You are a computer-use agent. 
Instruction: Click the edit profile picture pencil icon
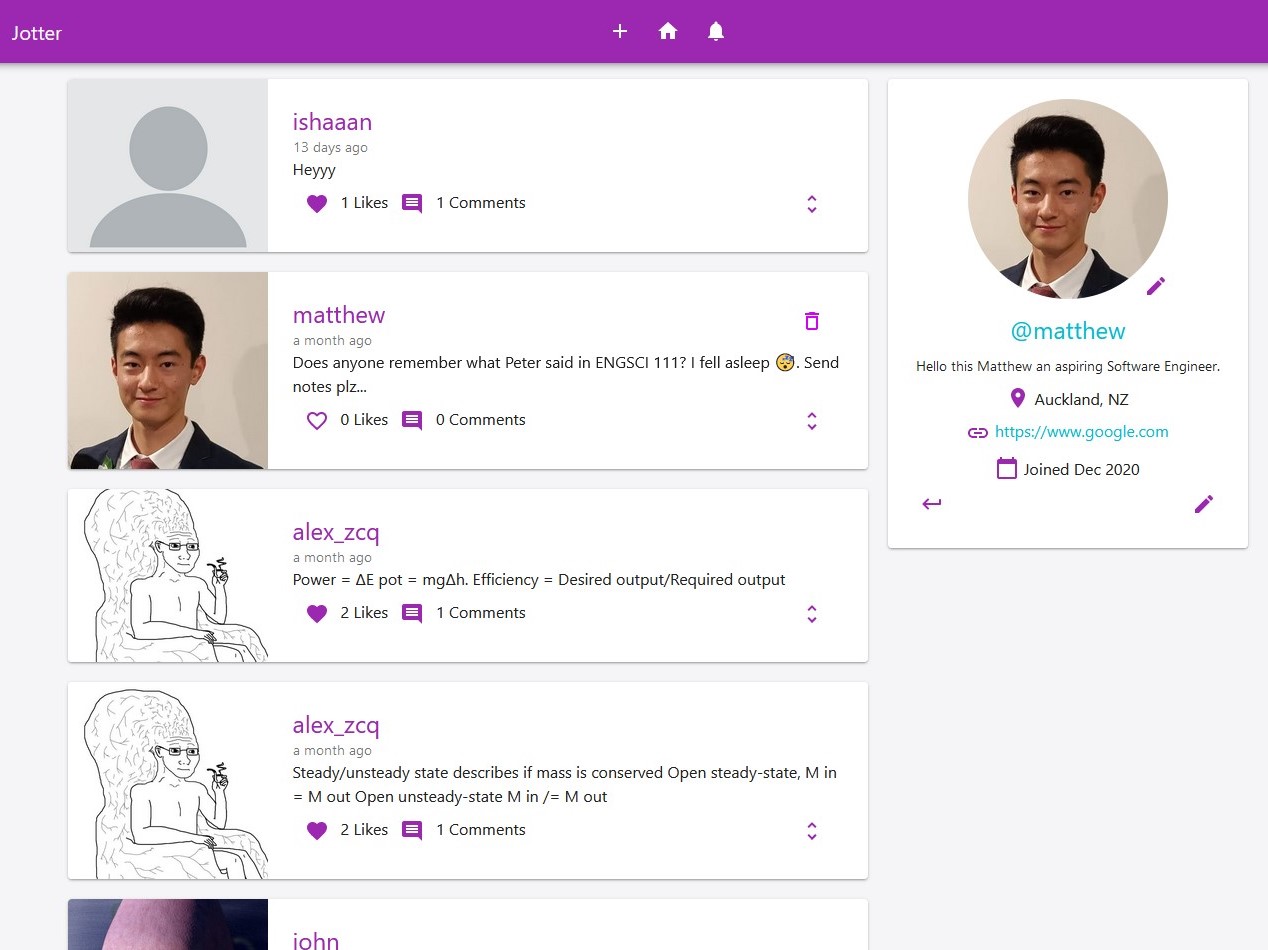pyautogui.click(x=1156, y=286)
